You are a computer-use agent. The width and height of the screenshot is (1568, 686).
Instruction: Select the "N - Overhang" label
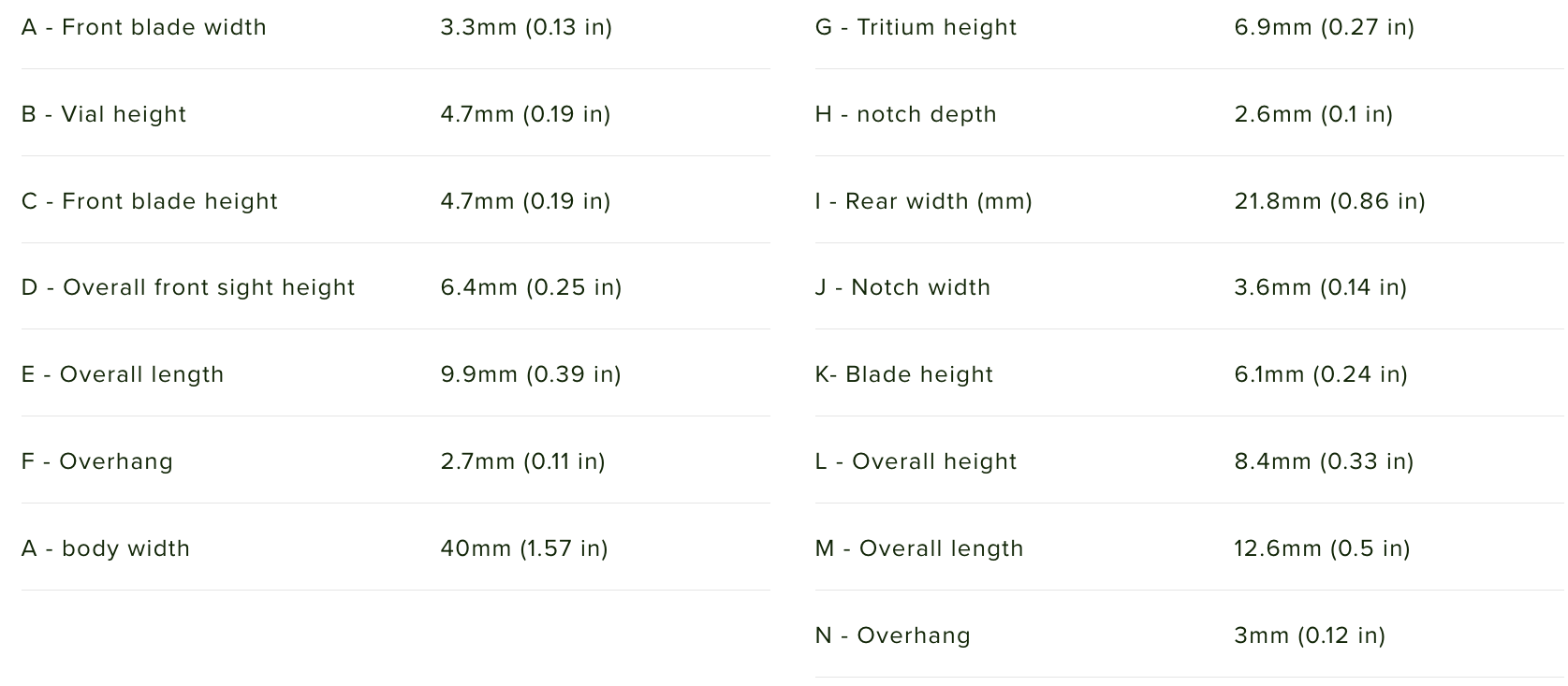[x=892, y=635]
